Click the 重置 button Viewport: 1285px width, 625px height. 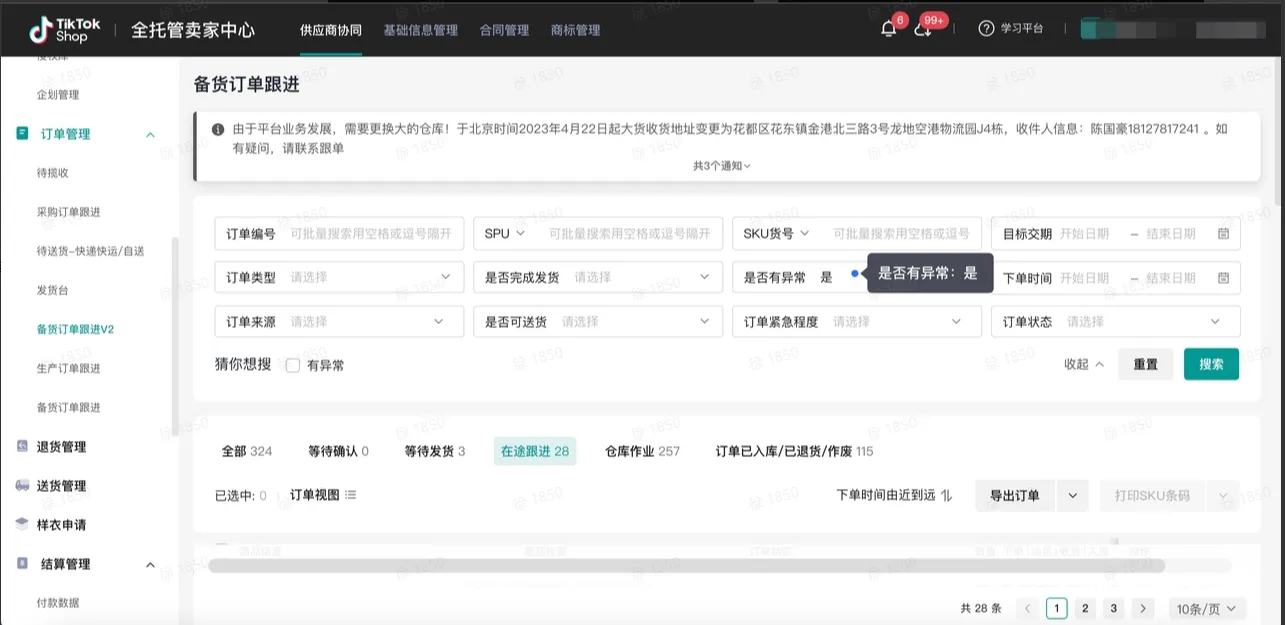click(x=1146, y=364)
